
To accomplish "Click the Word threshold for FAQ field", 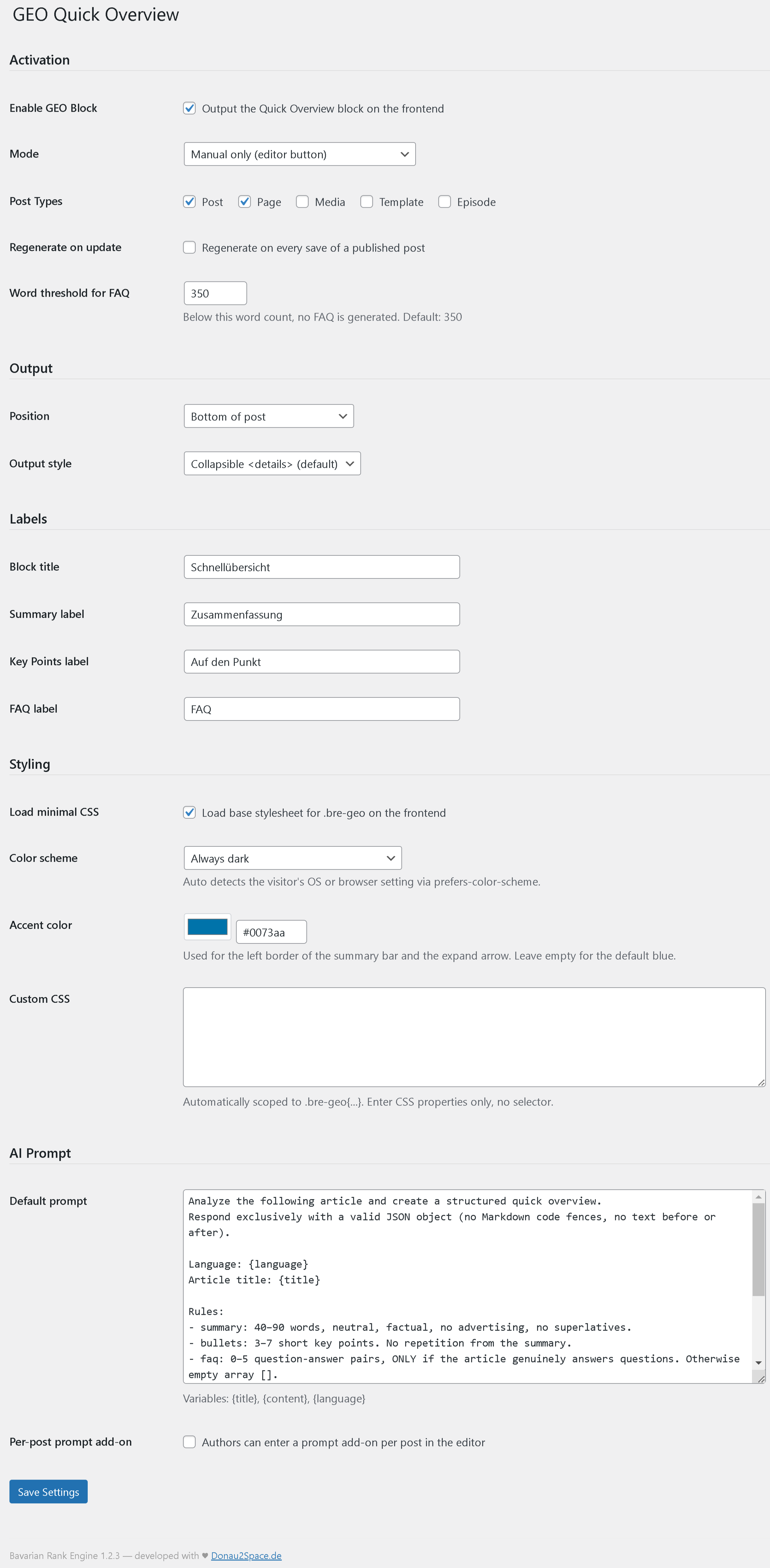I will pos(215,293).
